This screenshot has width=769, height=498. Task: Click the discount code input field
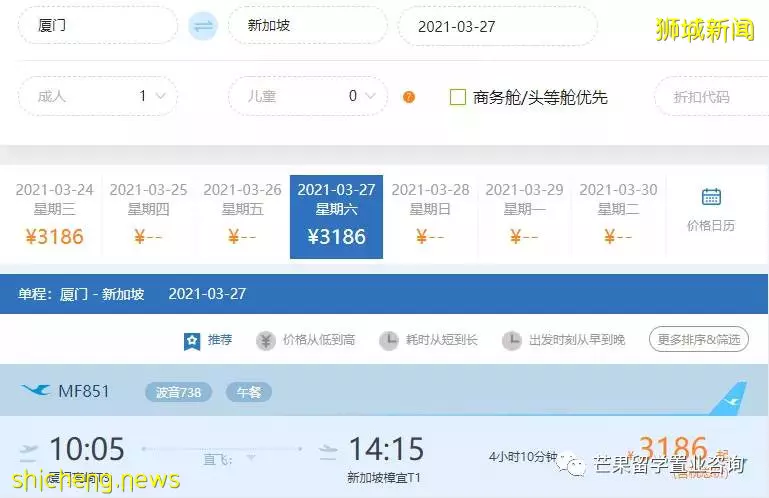tap(711, 97)
